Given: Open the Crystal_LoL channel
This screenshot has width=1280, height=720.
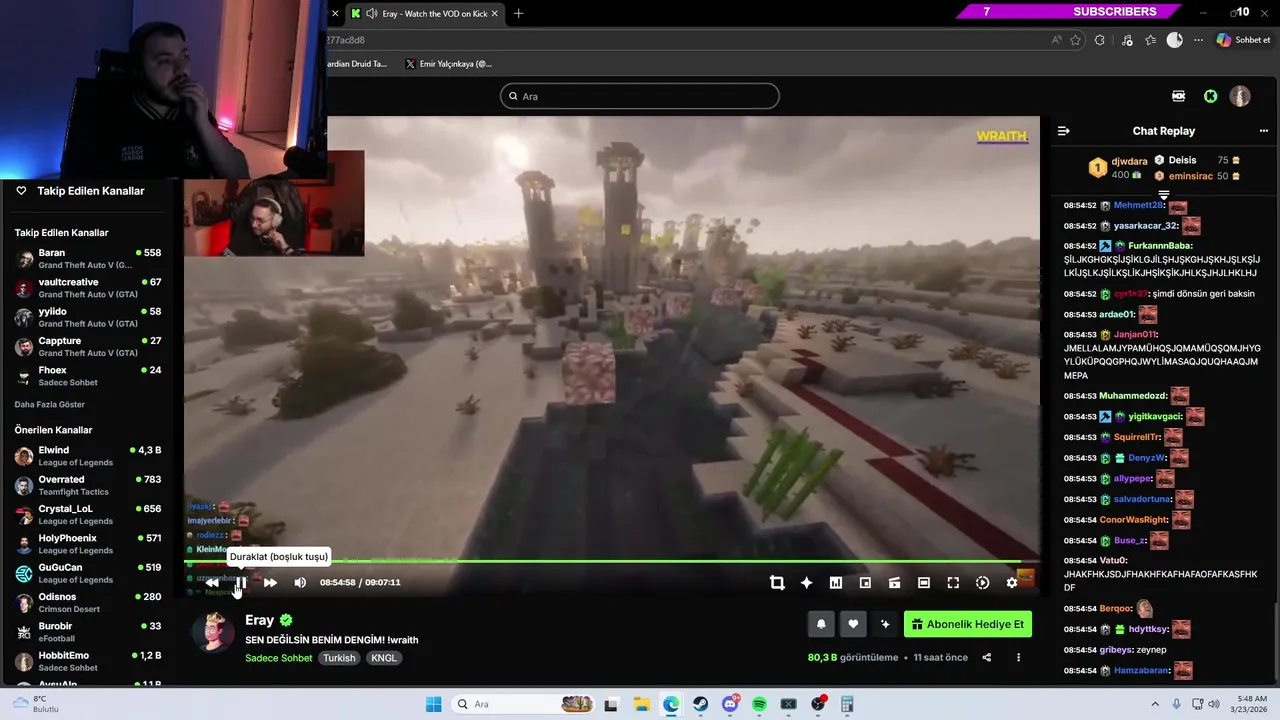Looking at the screenshot, I should [x=88, y=514].
